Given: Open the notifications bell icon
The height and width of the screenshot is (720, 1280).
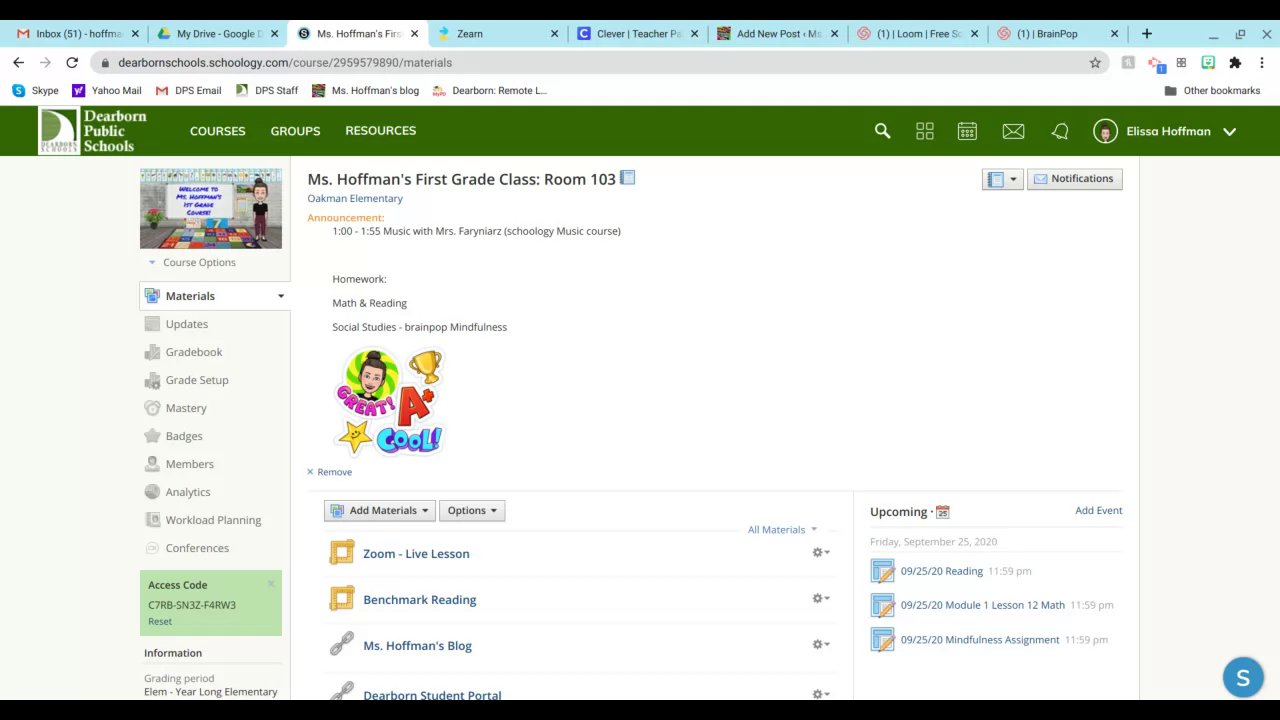Looking at the screenshot, I should 1060,131.
